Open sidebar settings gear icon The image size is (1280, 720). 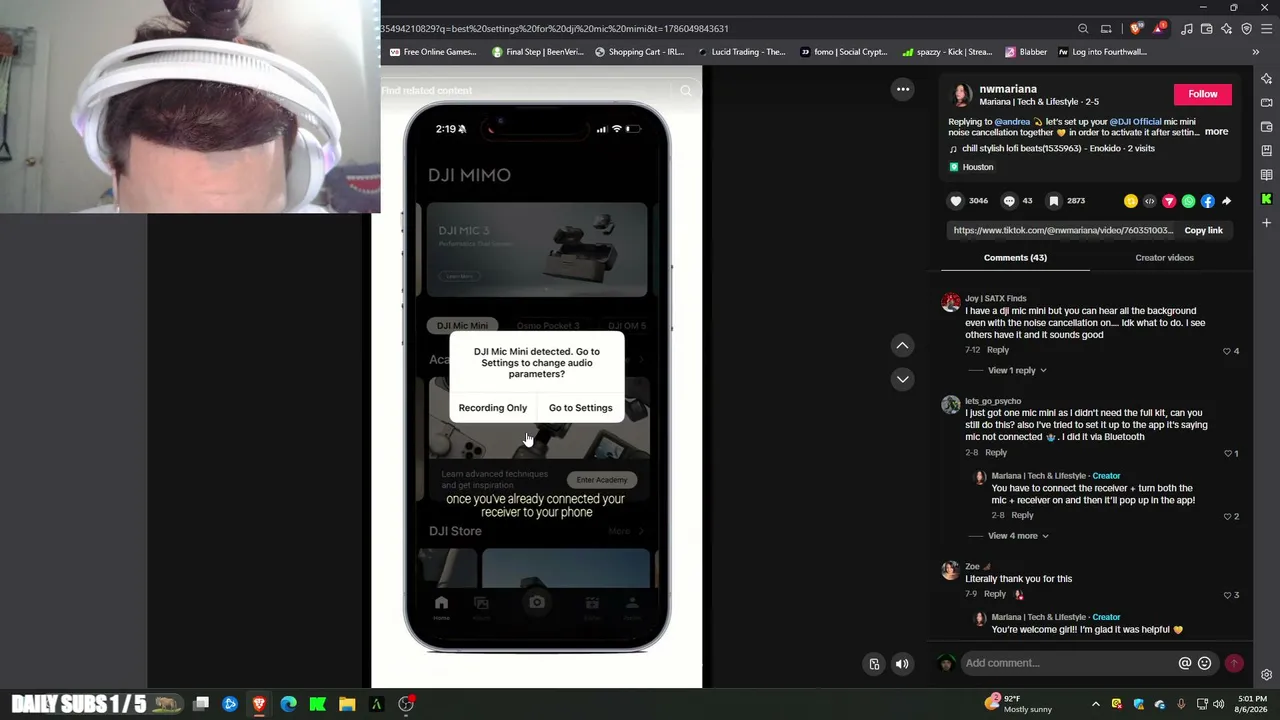pyautogui.click(x=1267, y=675)
